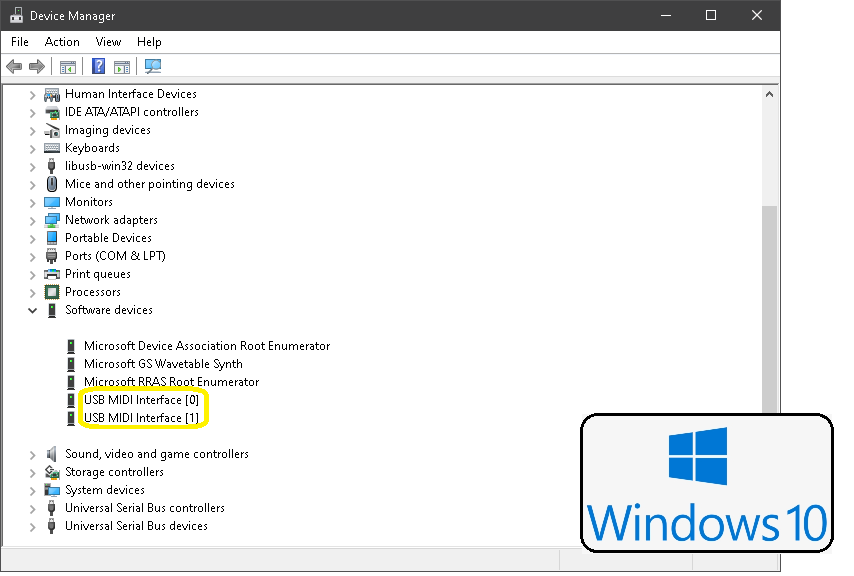Click the scan for hardware changes icon
The image size is (854, 576).
tap(153, 67)
